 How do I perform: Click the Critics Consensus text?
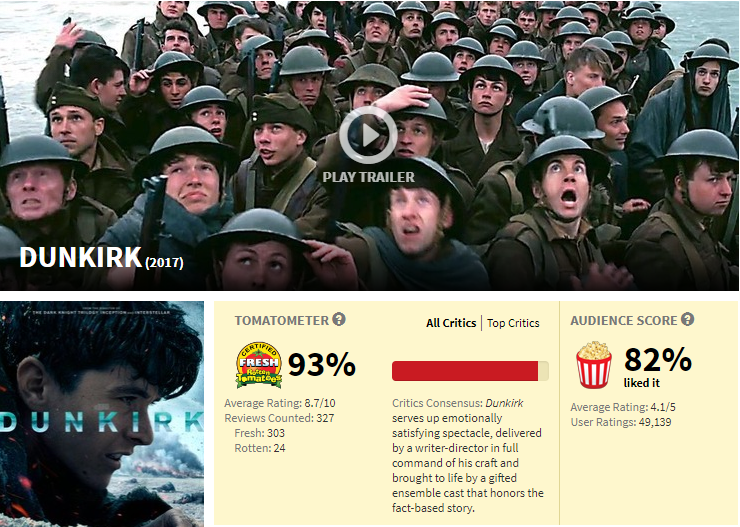[x=468, y=455]
